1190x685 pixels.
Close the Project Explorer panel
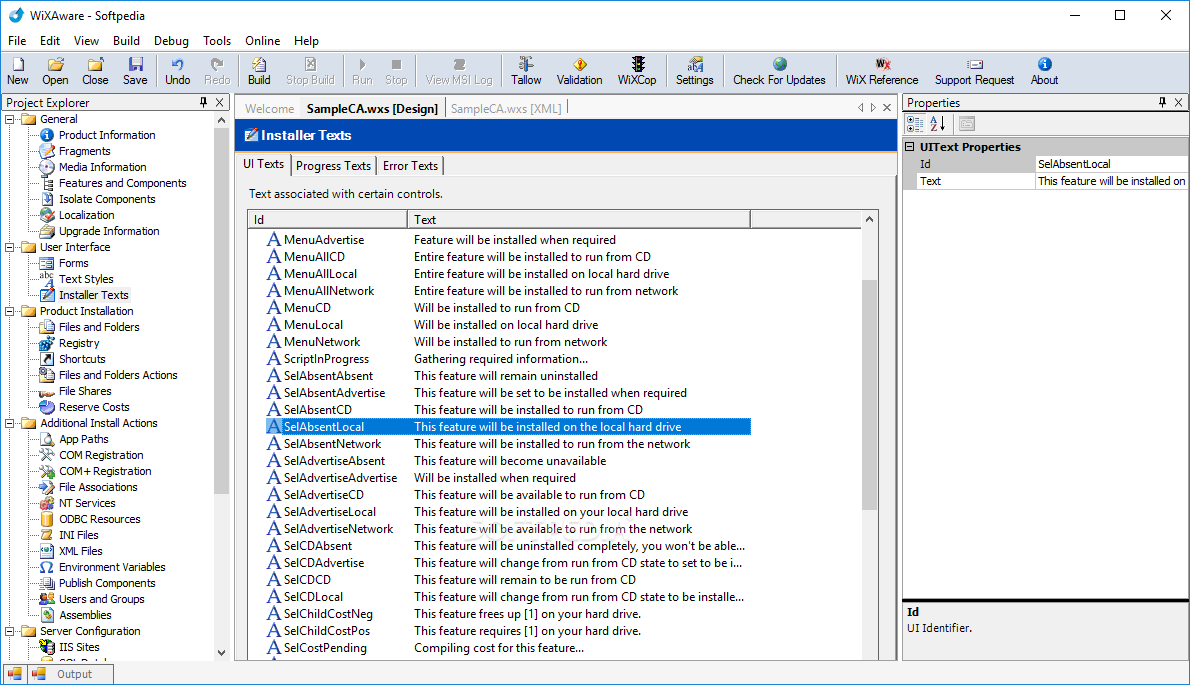(219, 102)
